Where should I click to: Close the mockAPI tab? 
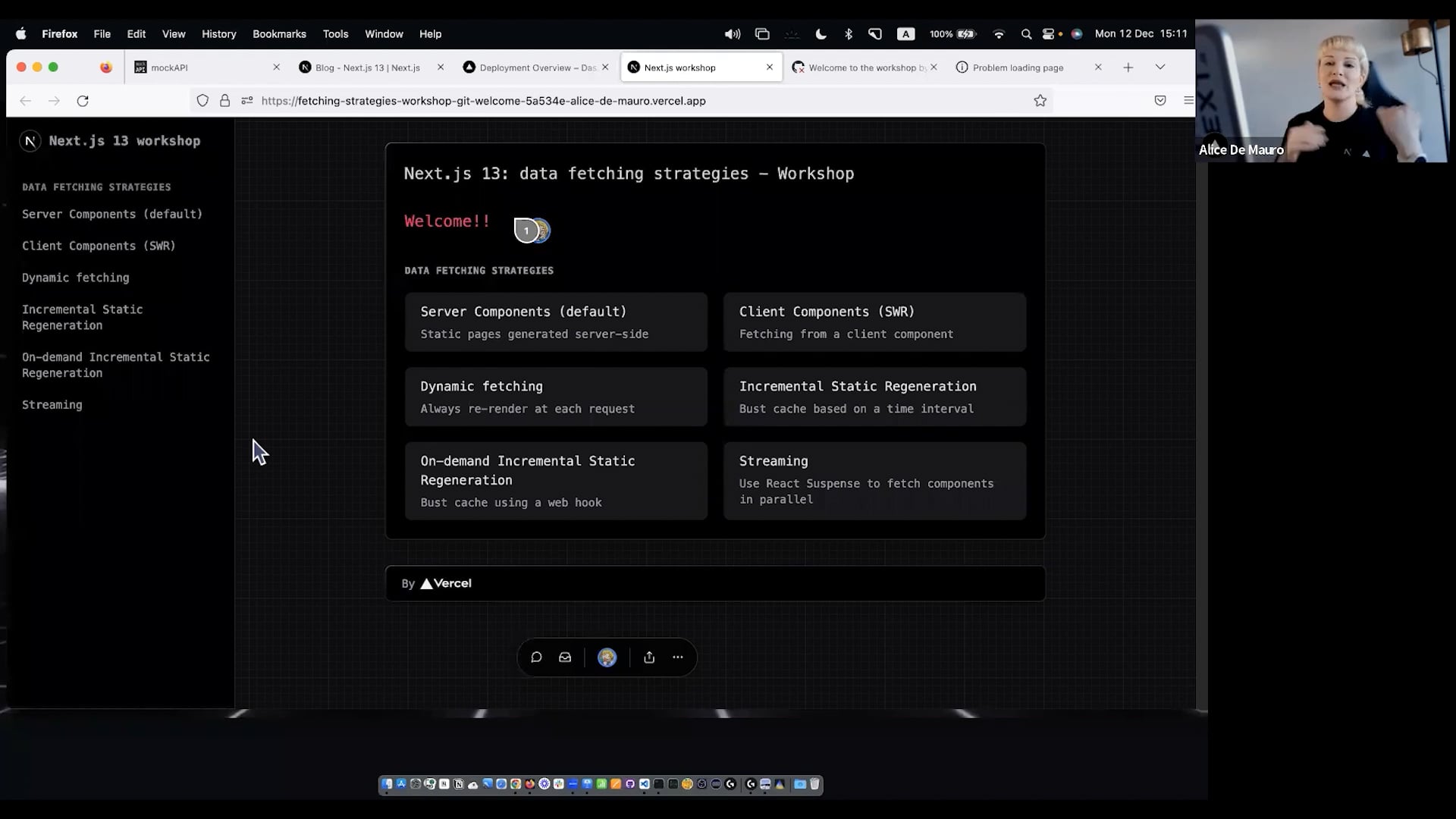click(x=276, y=67)
